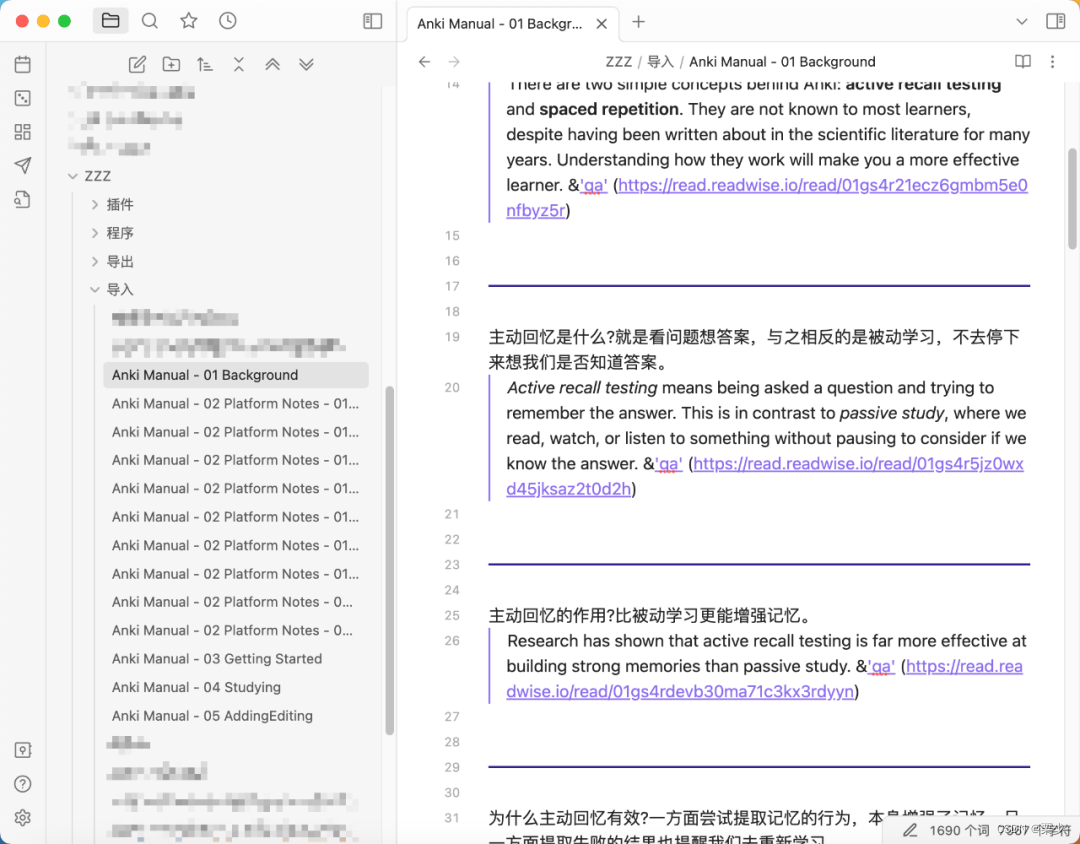Open the 'qa' link in the passive study paragraph
The width and height of the screenshot is (1080, 844).
(668, 463)
